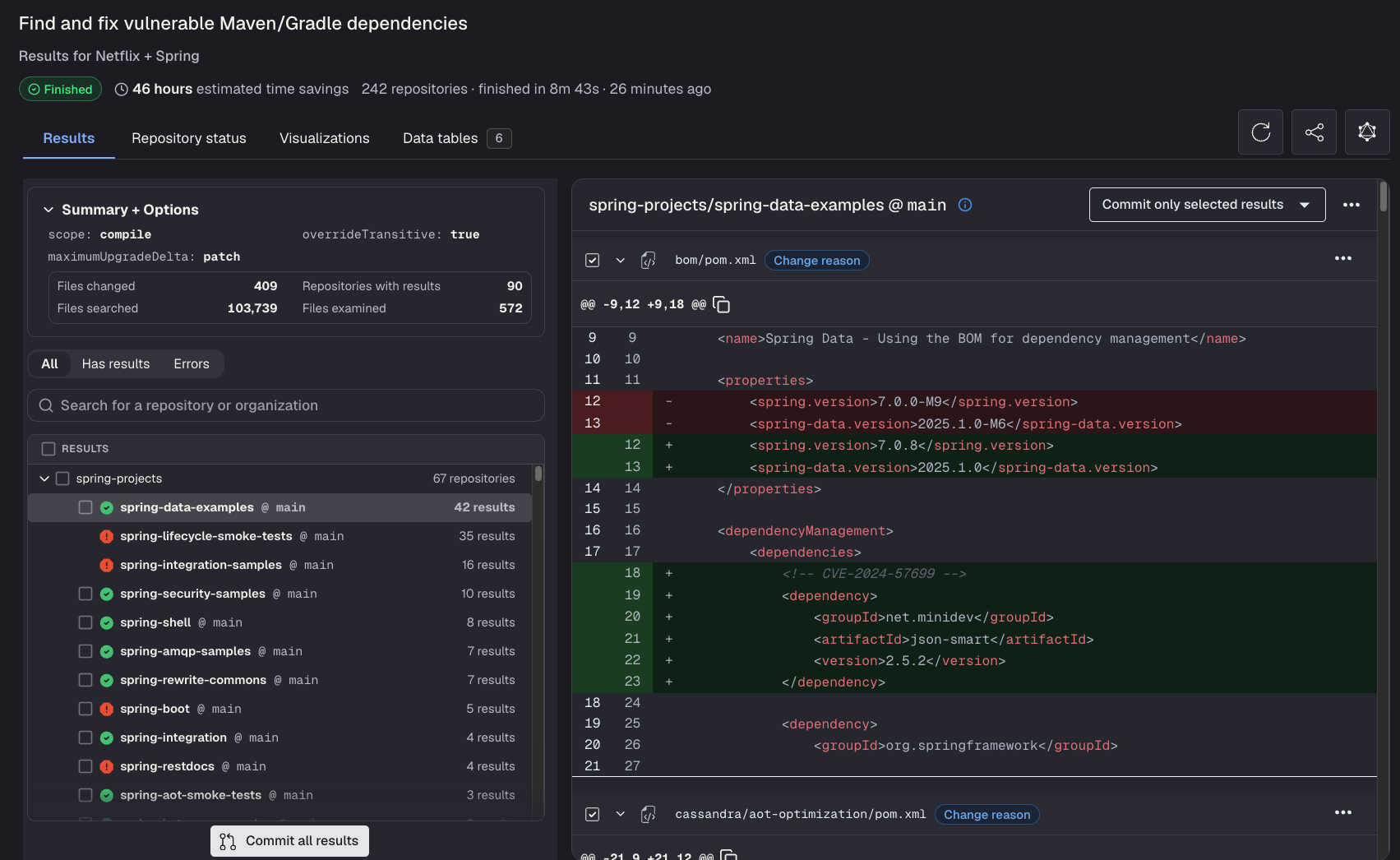Viewport: 1400px width, 860px height.
Task: Focus the repository or organization search field
Action: point(286,405)
